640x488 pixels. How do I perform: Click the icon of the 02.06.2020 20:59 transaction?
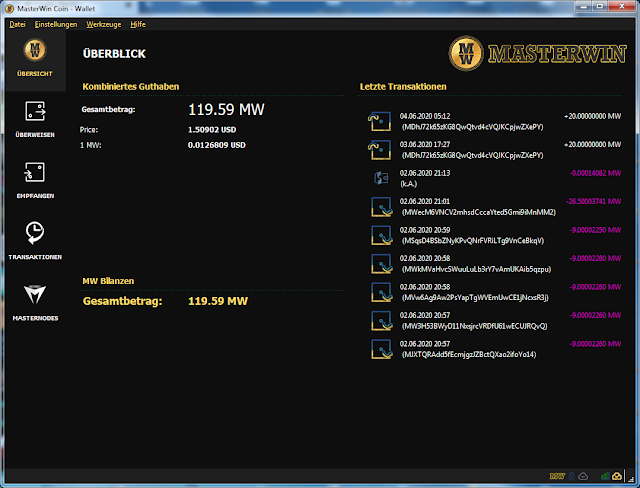[382, 235]
